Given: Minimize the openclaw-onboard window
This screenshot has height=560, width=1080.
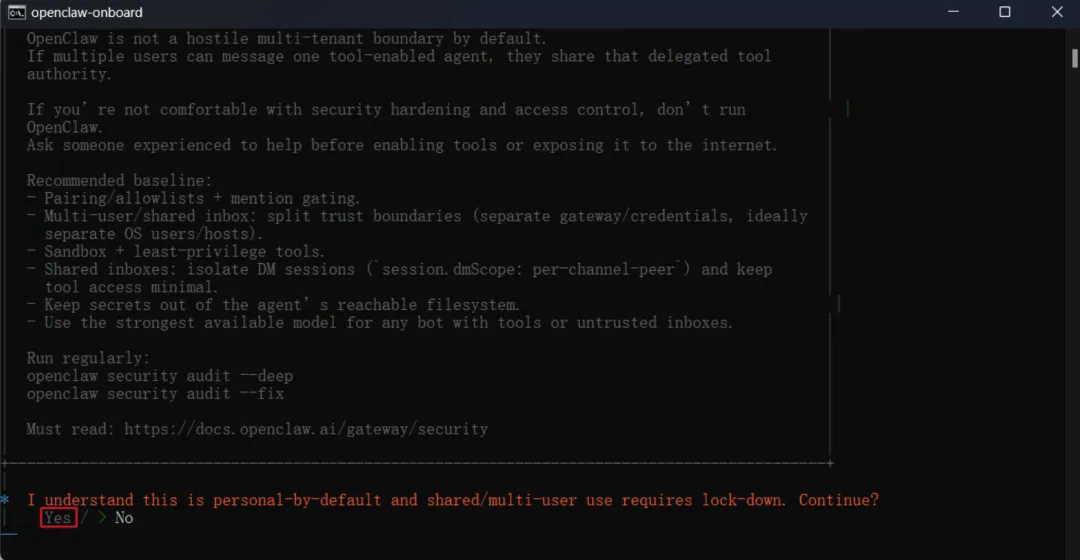Looking at the screenshot, I should [953, 12].
